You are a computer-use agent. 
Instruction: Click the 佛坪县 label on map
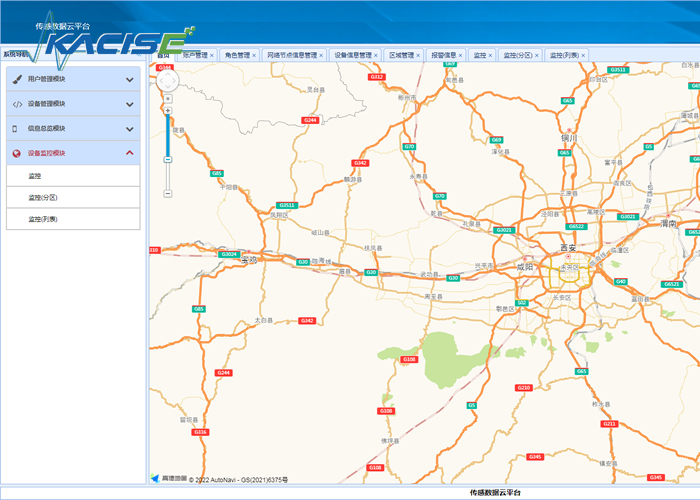tap(390, 441)
